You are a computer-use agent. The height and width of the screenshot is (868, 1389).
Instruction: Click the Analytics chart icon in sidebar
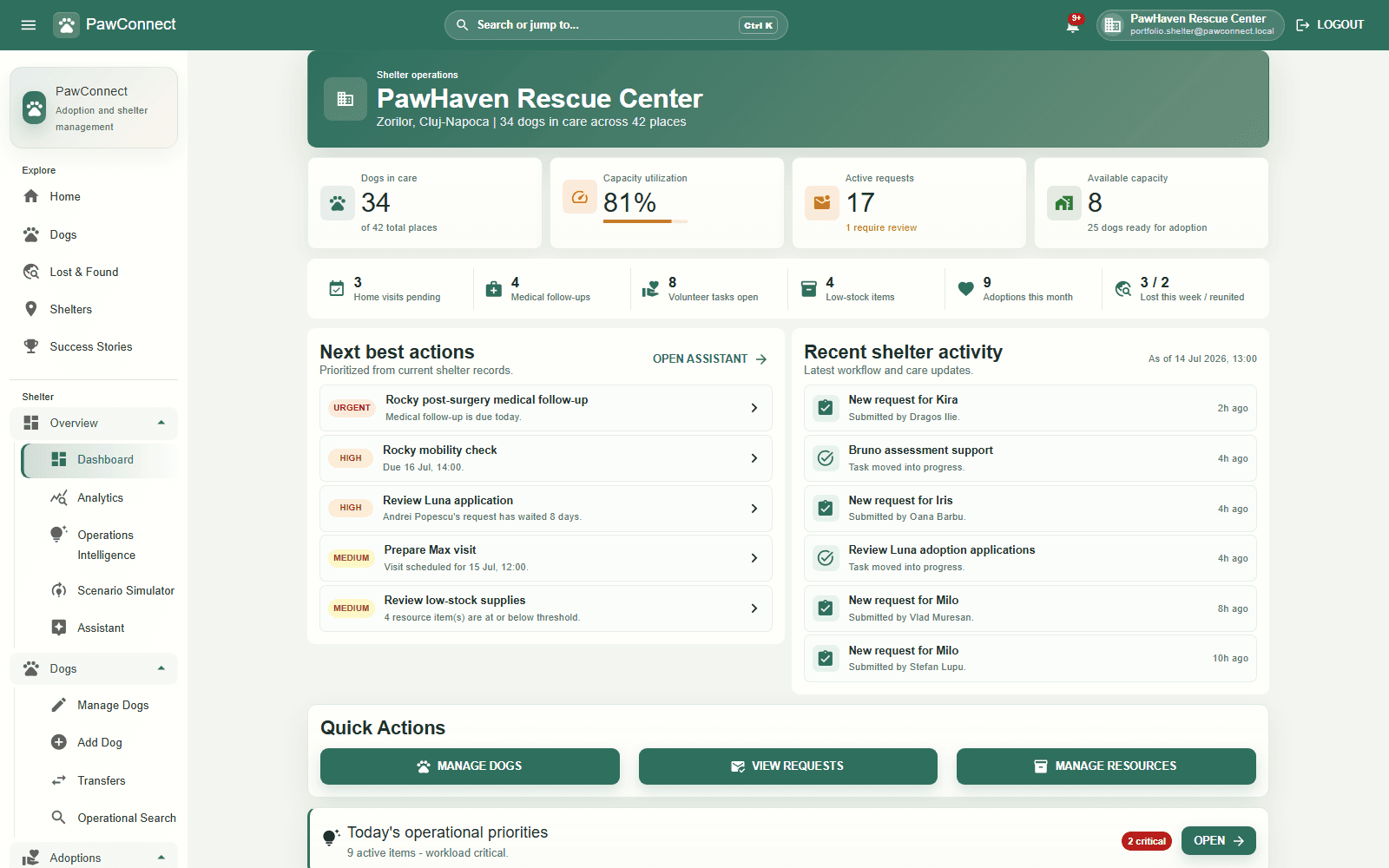(59, 497)
